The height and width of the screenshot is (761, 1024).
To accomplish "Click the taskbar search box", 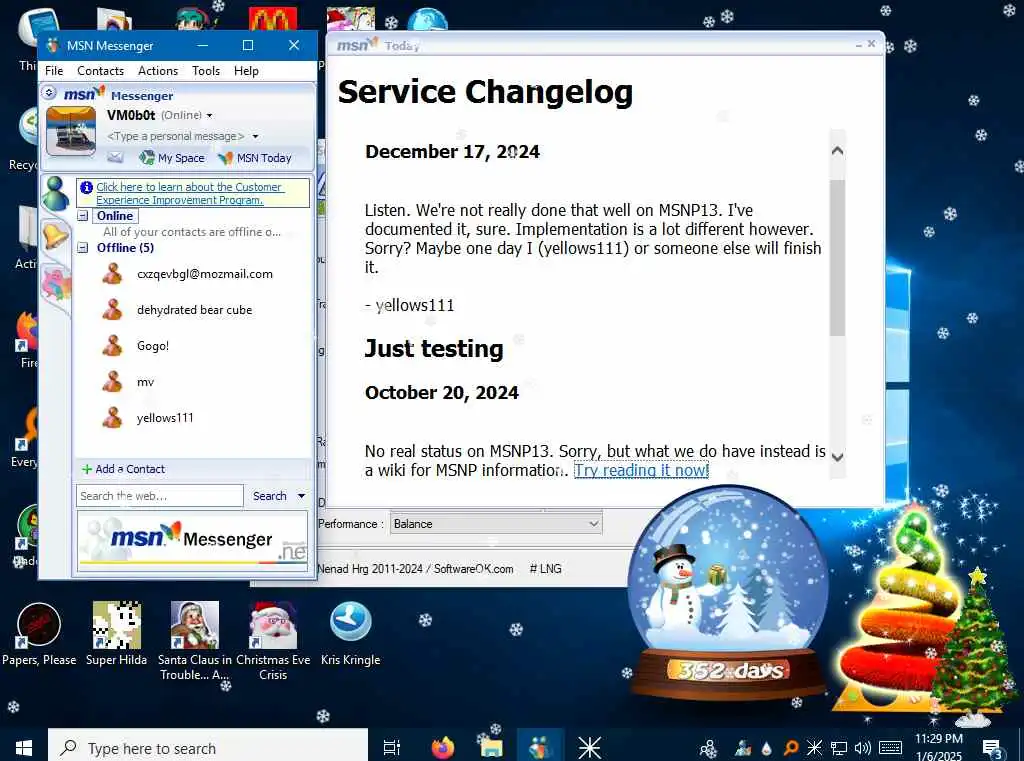I will (208, 747).
